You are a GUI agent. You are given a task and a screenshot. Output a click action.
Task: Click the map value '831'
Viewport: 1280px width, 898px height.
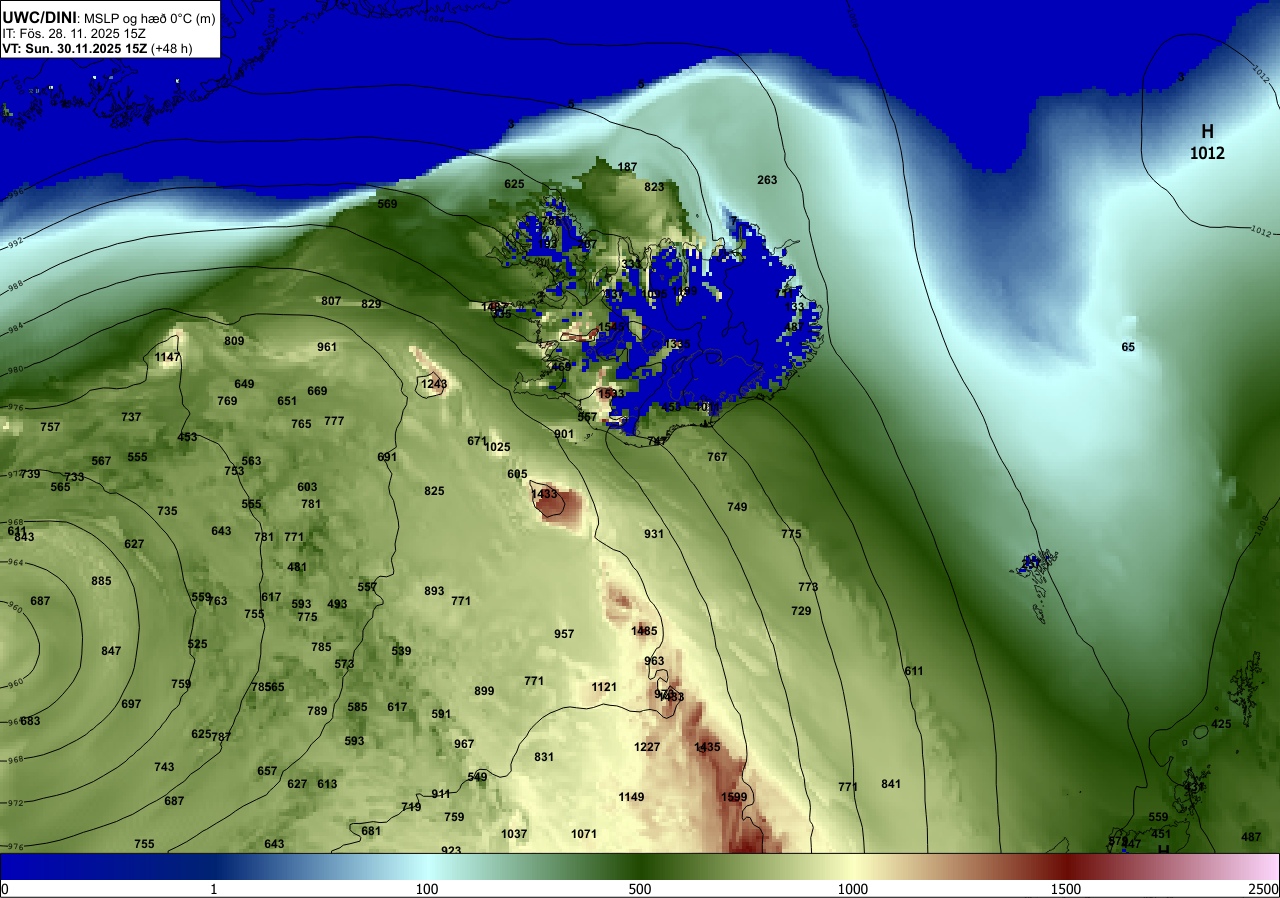coord(544,757)
